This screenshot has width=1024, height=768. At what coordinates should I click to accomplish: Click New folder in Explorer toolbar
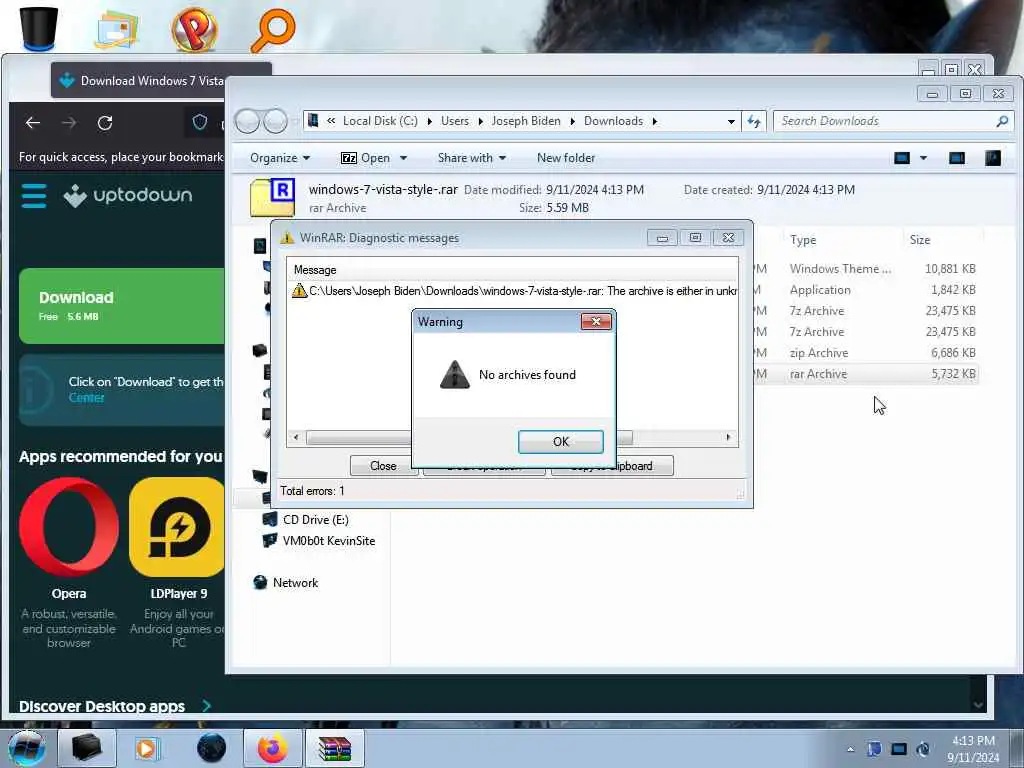[x=566, y=158]
